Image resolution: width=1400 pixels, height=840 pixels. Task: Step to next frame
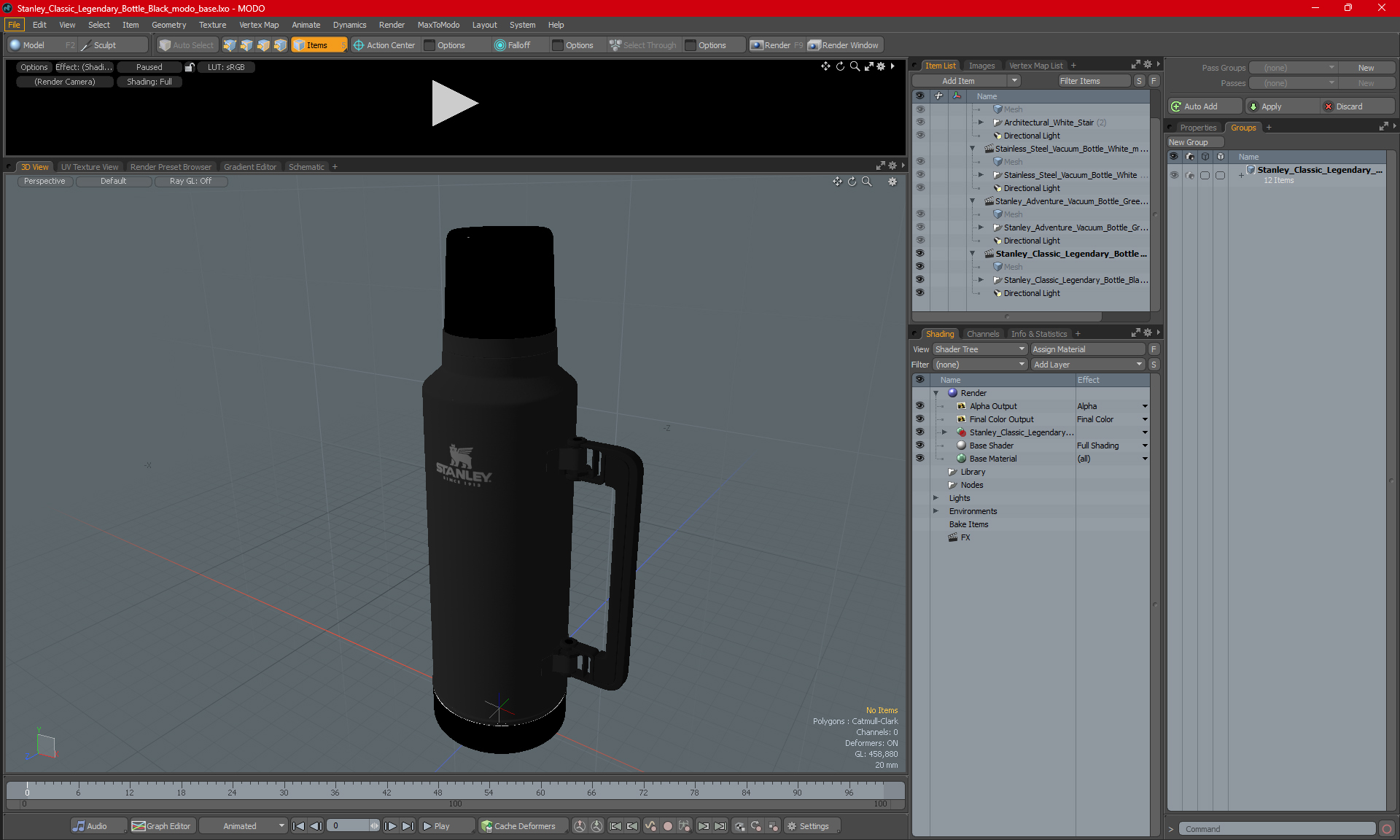[391, 826]
